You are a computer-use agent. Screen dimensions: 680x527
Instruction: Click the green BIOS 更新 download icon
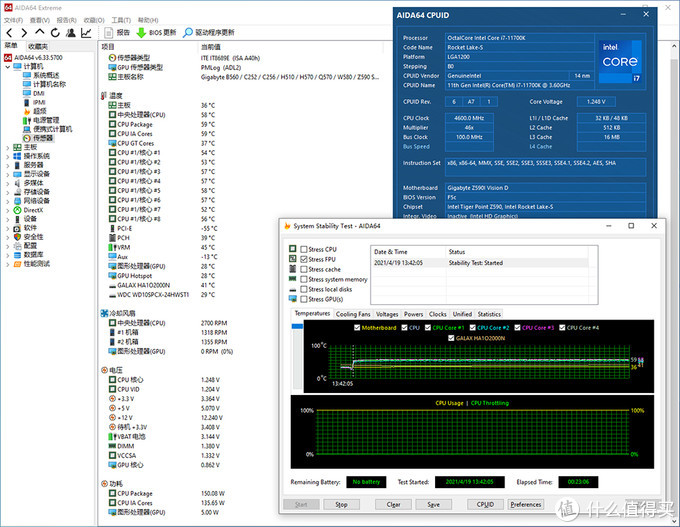point(141,32)
